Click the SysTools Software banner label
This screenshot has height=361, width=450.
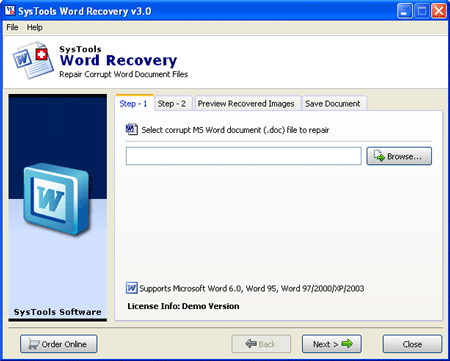[58, 312]
